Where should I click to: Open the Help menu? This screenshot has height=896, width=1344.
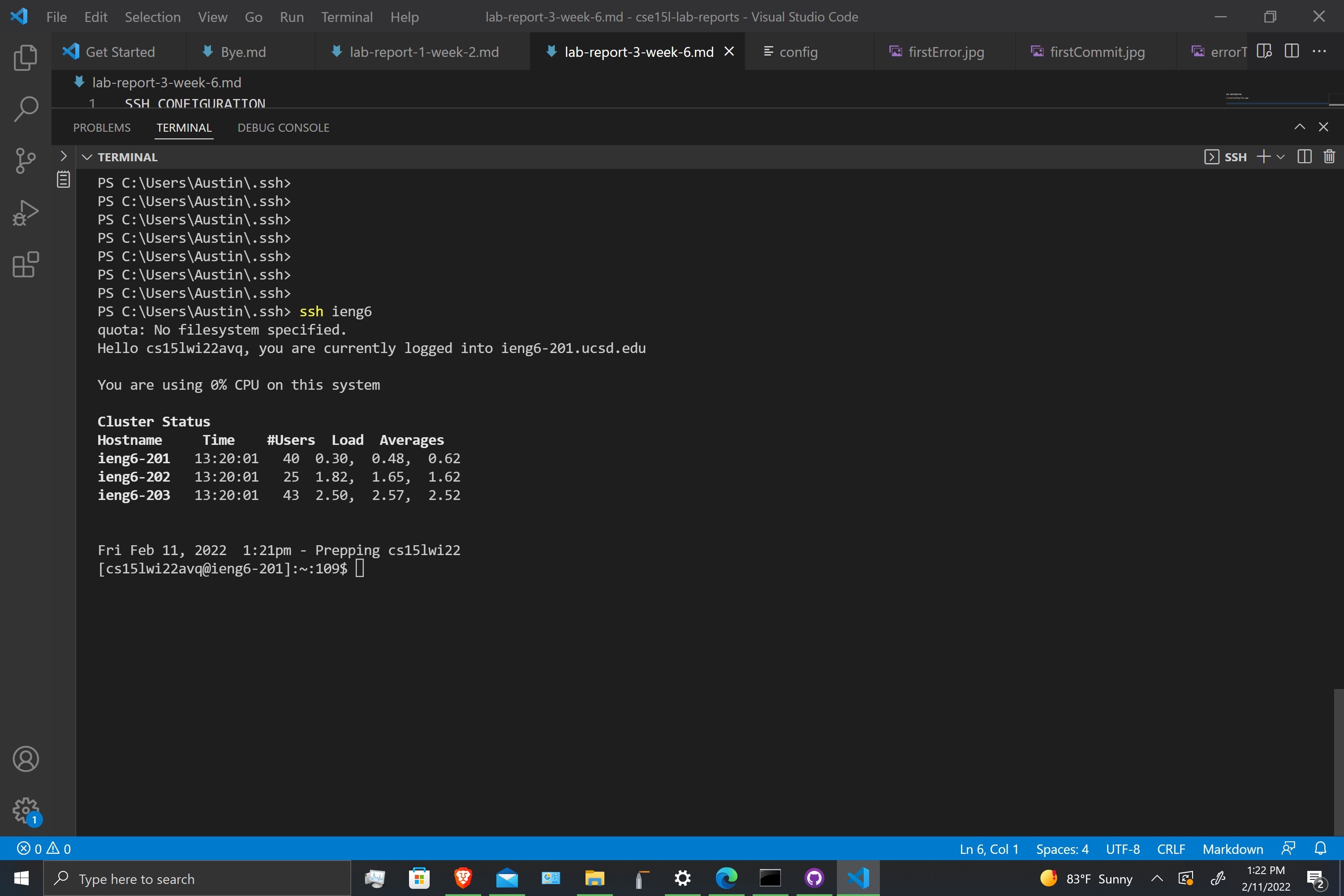click(x=405, y=17)
